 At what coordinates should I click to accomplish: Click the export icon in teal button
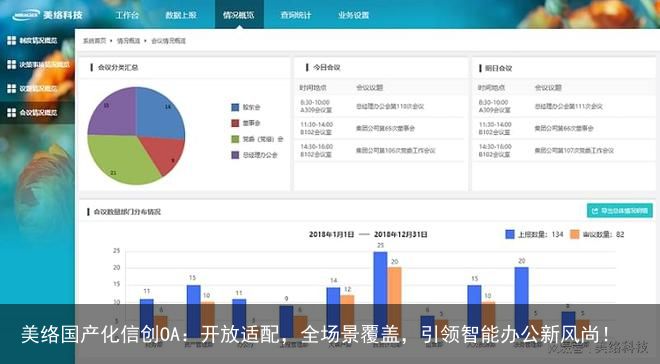click(594, 211)
